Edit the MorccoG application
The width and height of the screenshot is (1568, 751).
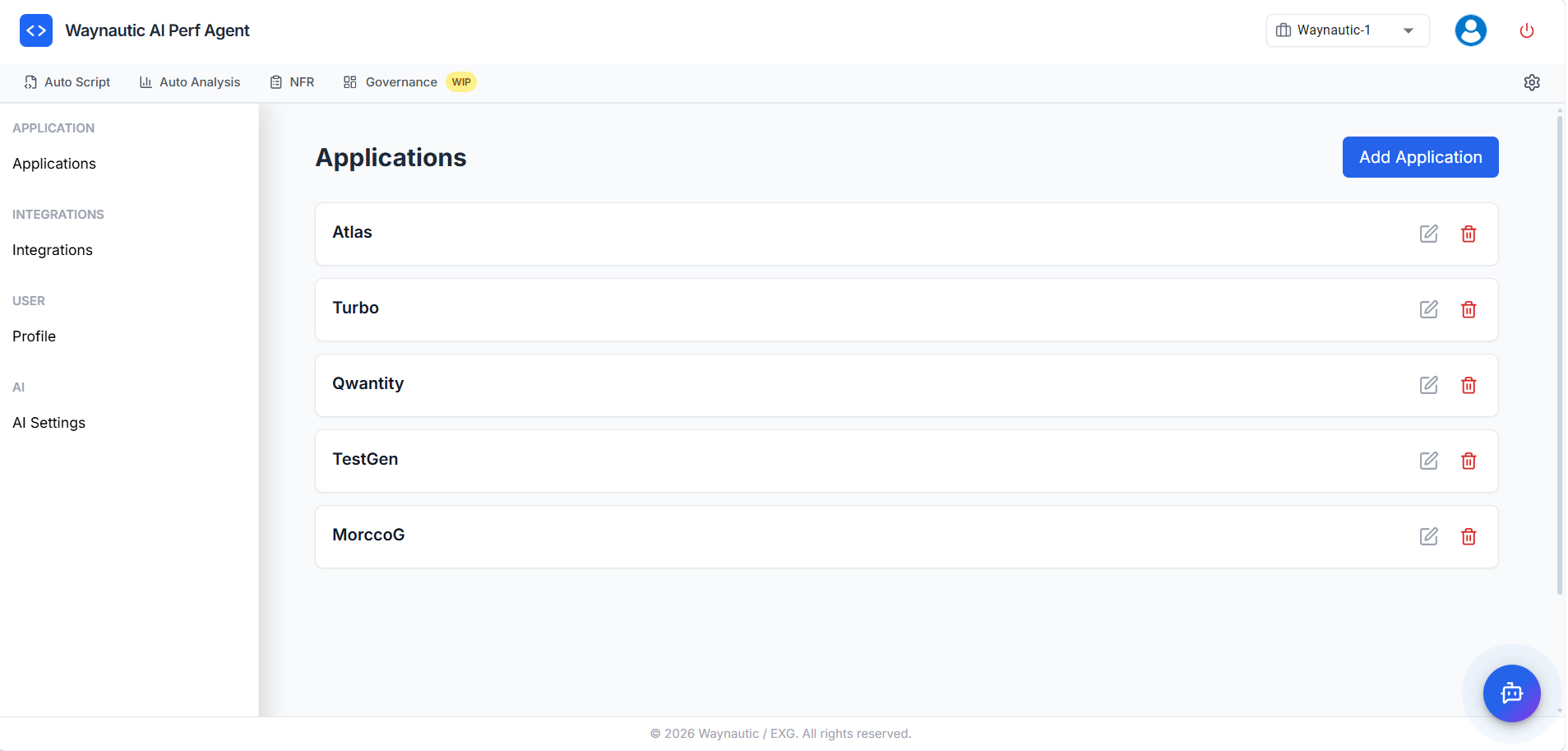[1428, 536]
